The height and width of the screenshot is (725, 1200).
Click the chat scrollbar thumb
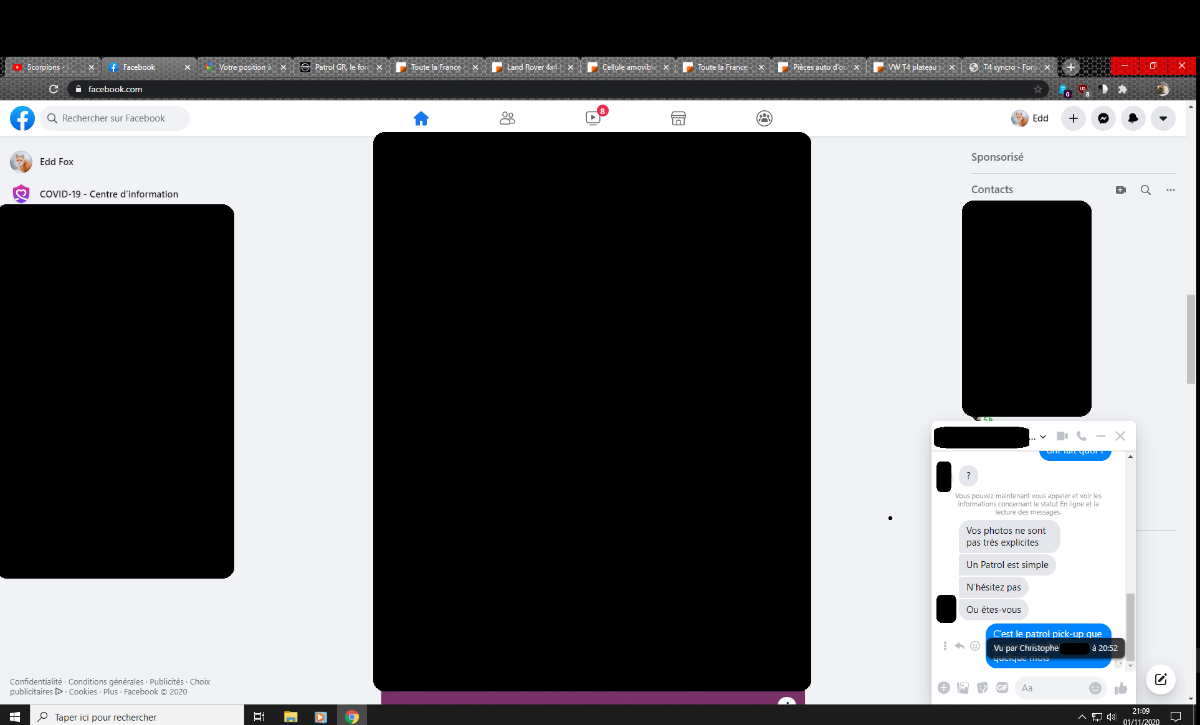click(x=1131, y=627)
